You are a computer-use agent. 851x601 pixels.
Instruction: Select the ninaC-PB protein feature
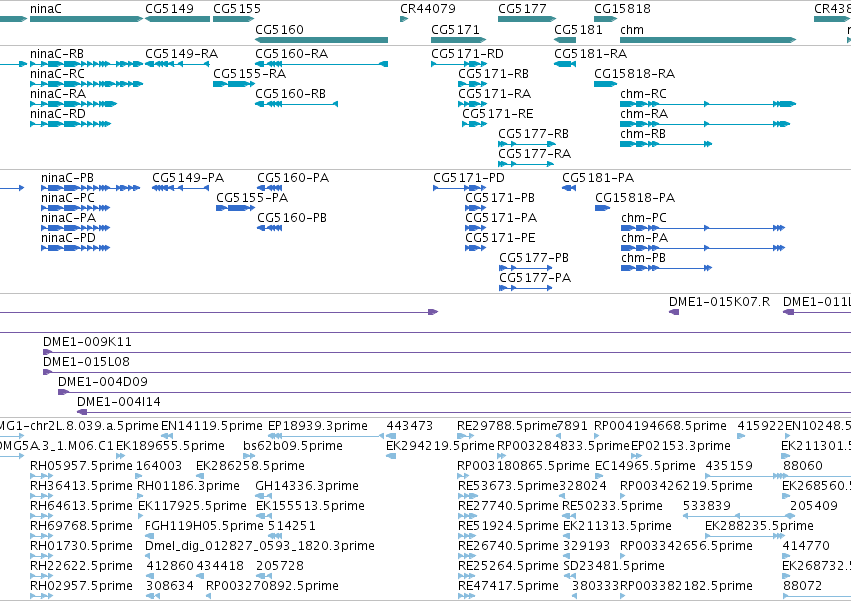pos(91,188)
